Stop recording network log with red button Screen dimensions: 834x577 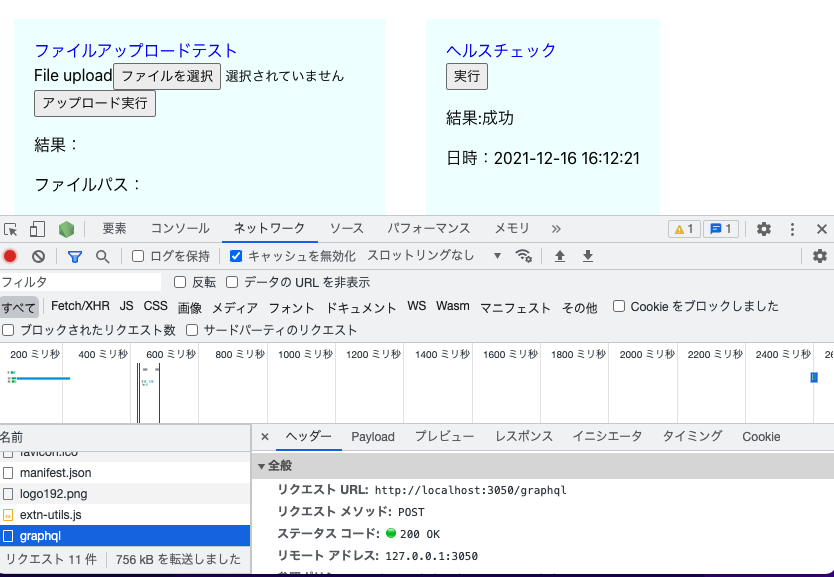[x=10, y=256]
